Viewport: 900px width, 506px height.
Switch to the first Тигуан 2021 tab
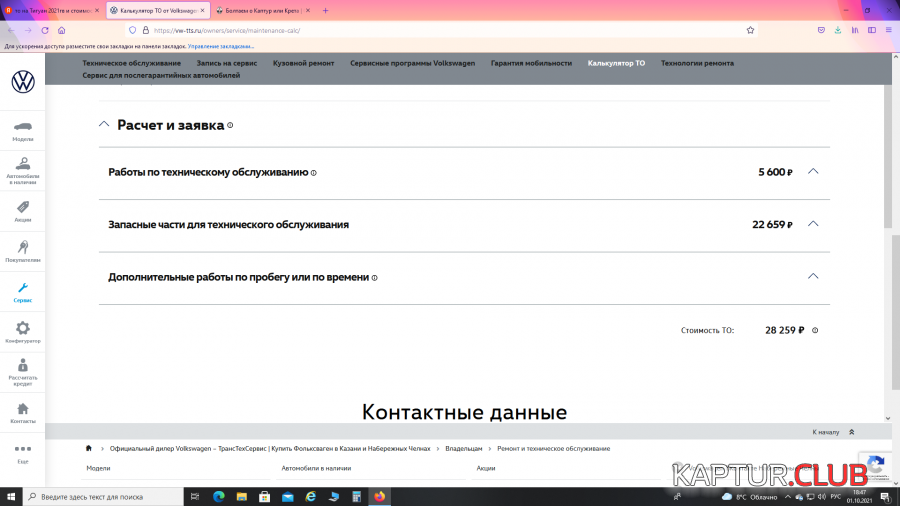(x=52, y=10)
